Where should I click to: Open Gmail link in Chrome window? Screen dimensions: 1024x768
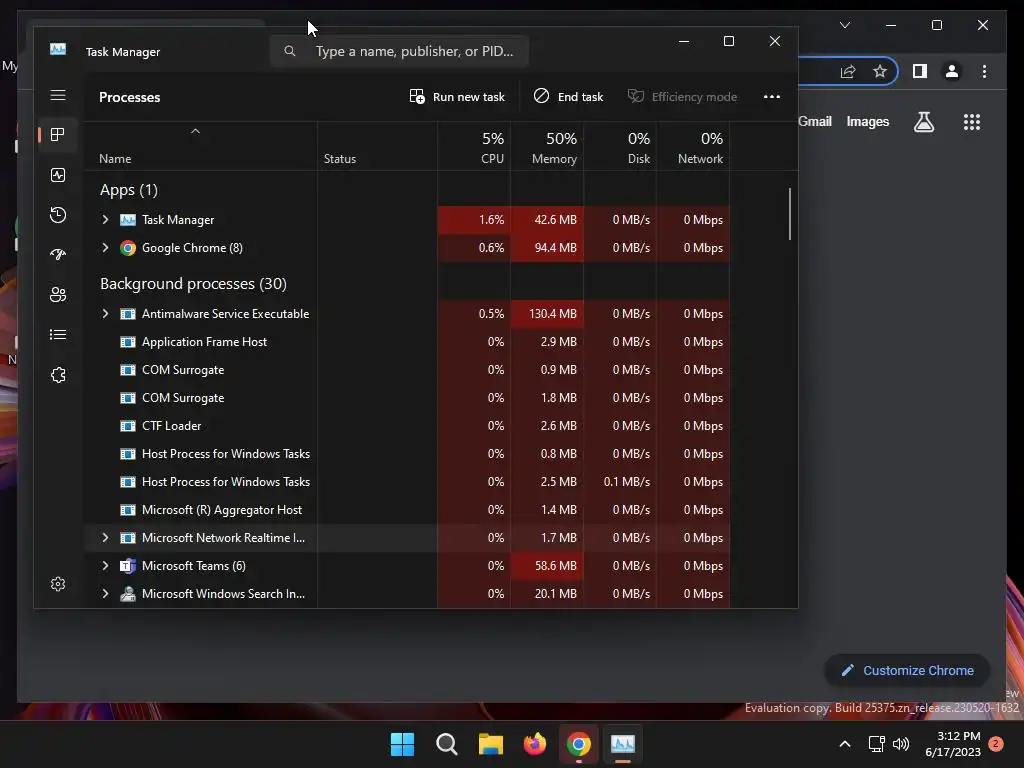(x=814, y=121)
